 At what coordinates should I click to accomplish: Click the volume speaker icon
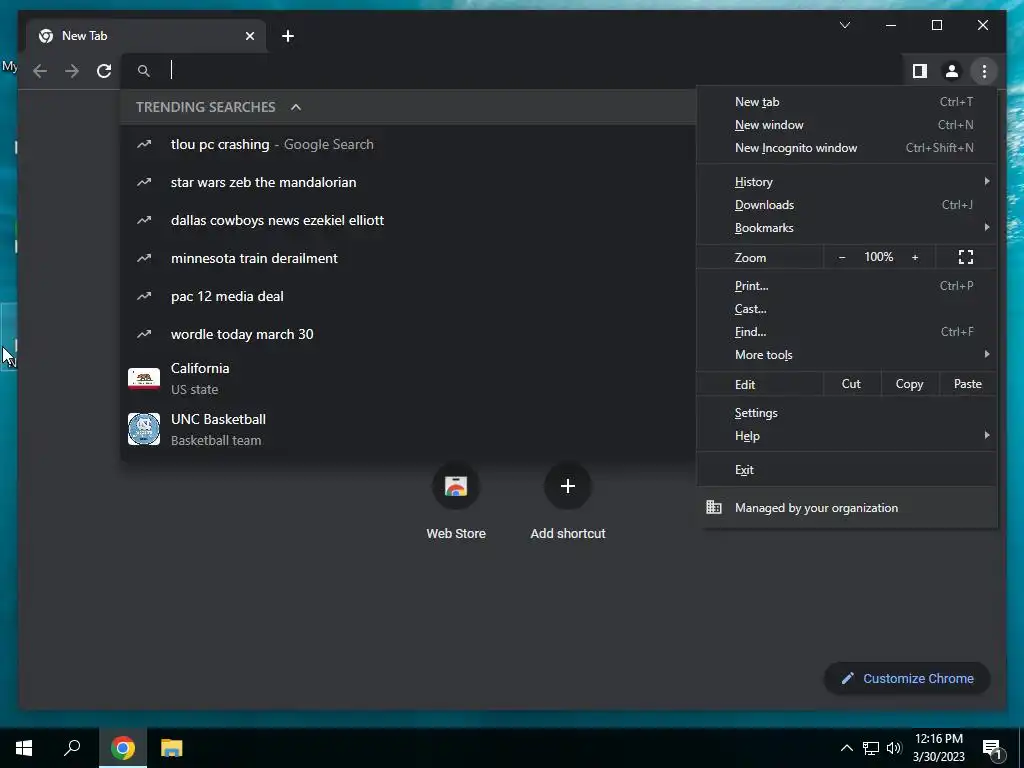(894, 748)
